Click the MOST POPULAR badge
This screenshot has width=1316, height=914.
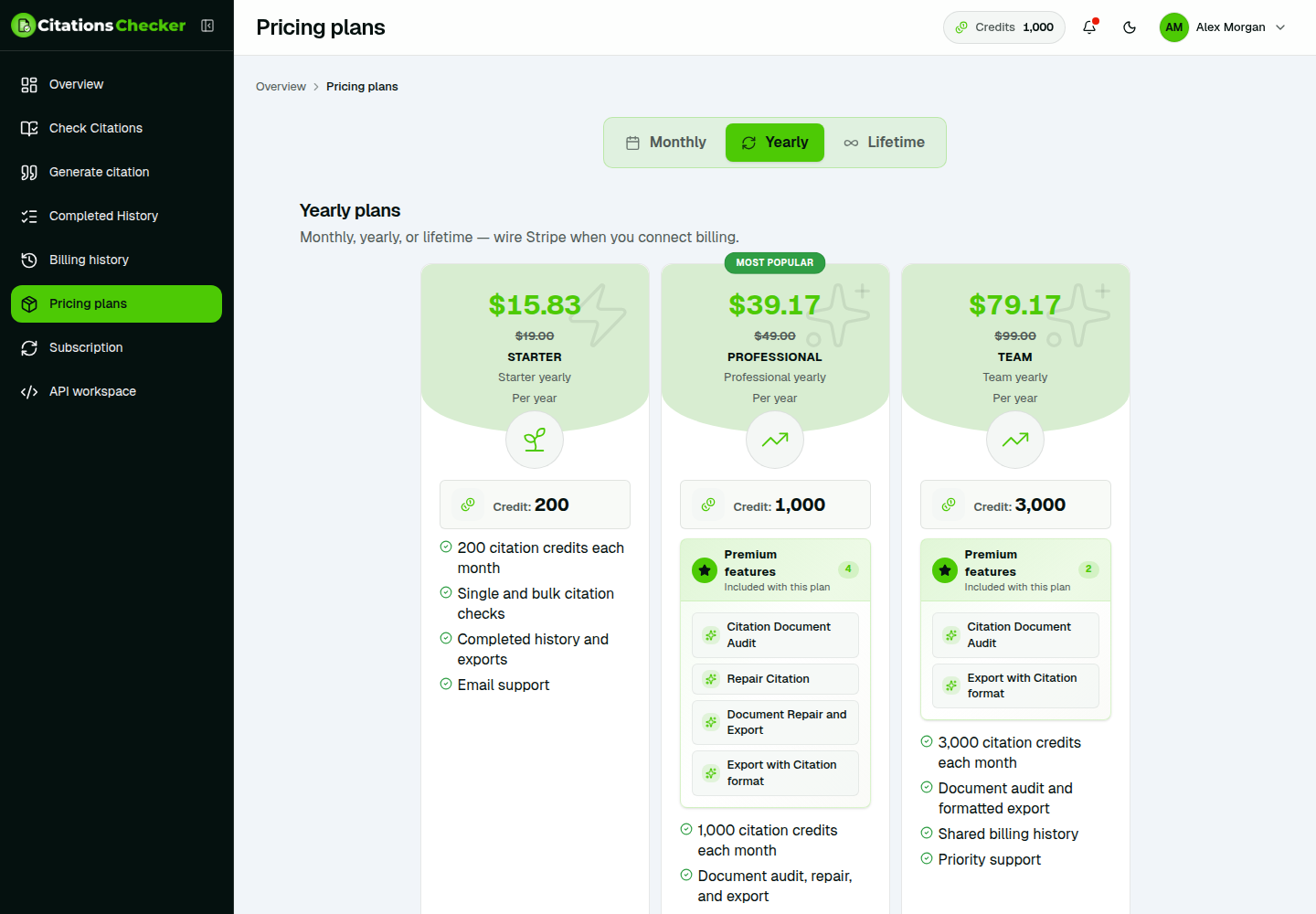(775, 262)
